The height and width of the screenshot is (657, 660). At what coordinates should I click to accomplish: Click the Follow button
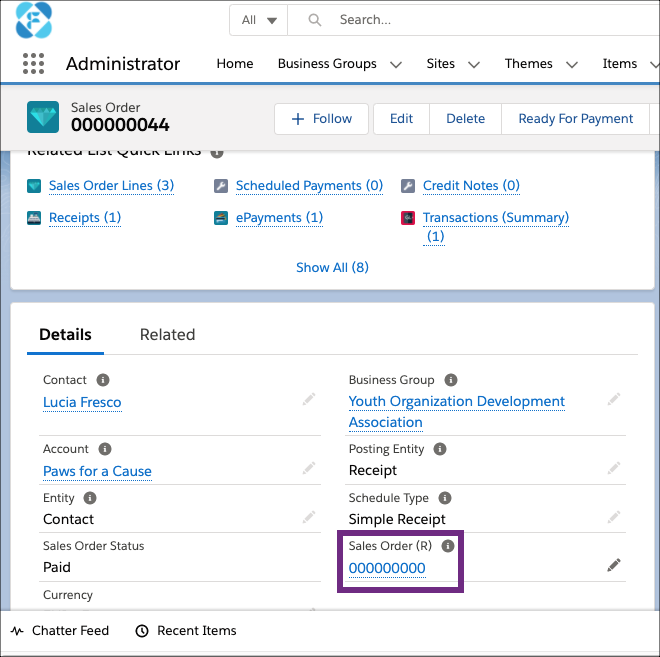(x=322, y=119)
